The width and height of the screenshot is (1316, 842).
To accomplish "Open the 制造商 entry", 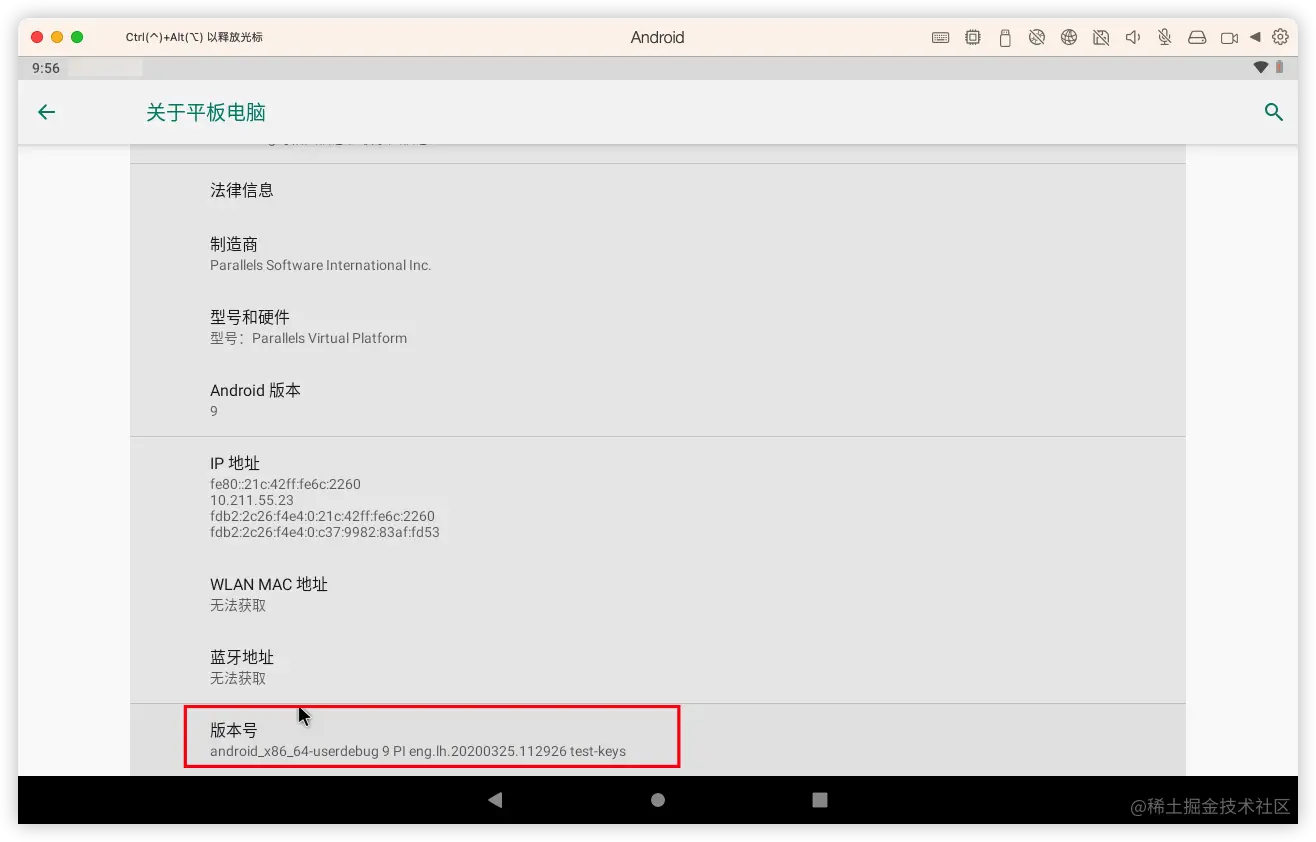I will tap(658, 254).
